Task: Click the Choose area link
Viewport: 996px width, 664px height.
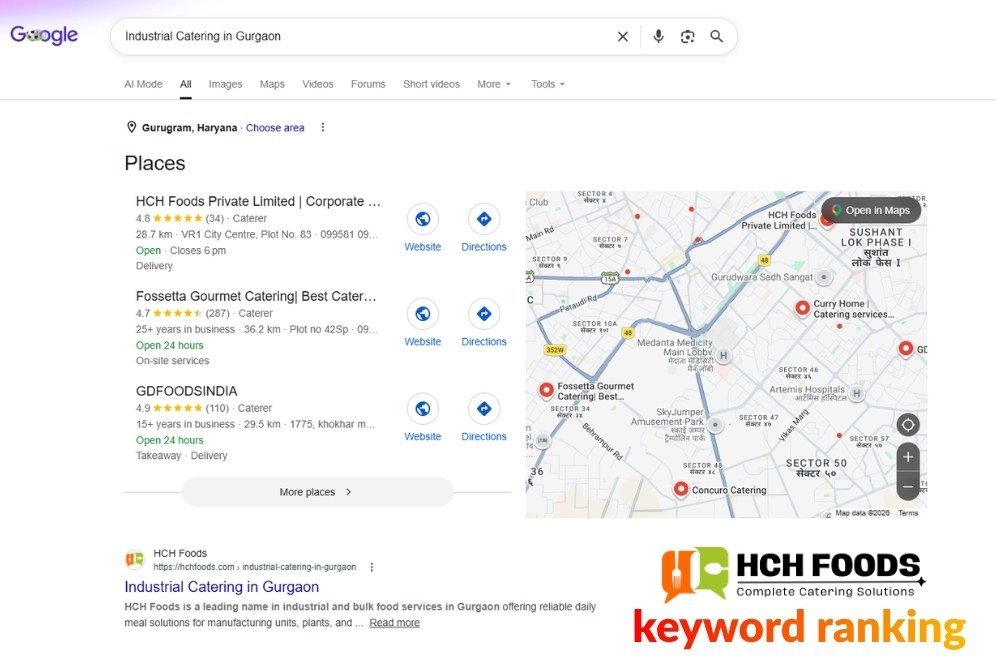Action: coord(275,128)
